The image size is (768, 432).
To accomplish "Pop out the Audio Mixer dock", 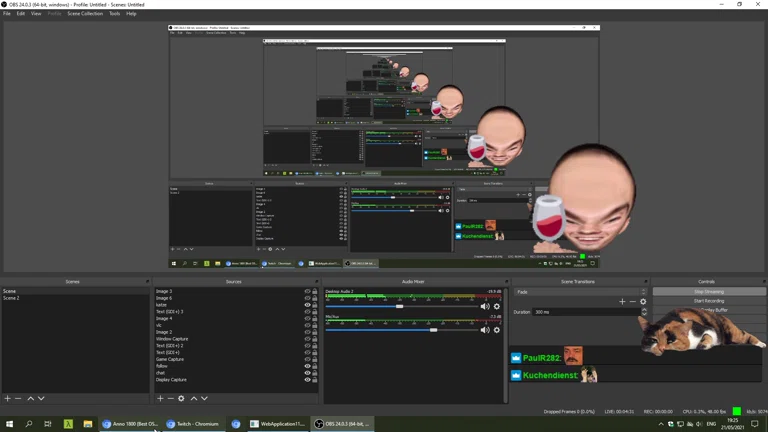I will click(505, 282).
